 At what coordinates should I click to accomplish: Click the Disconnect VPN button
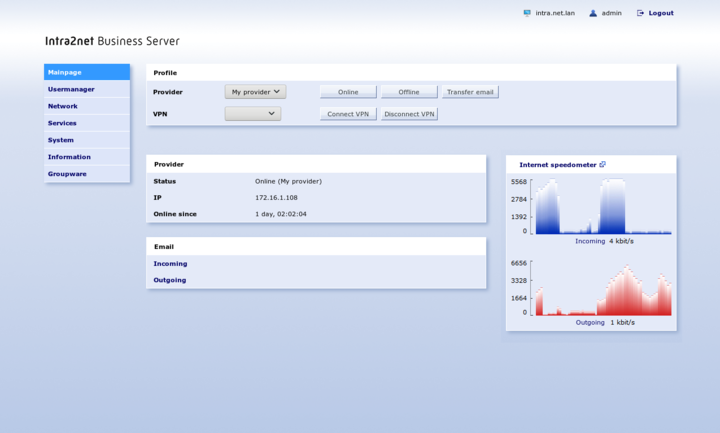pos(409,114)
